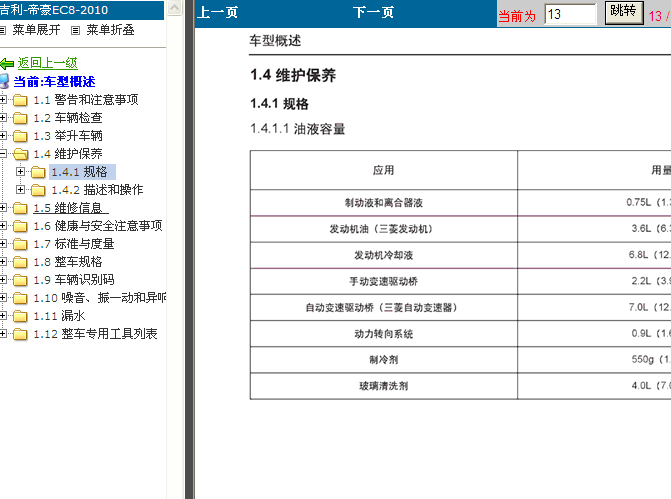Click the folder icon of 1.6 健康与安全注意事项
This screenshot has width=671, height=499.
[x=20, y=226]
